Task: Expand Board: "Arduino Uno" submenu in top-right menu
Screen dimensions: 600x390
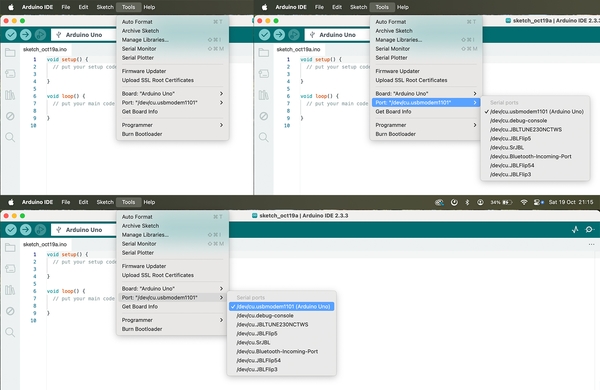Action: [x=426, y=93]
